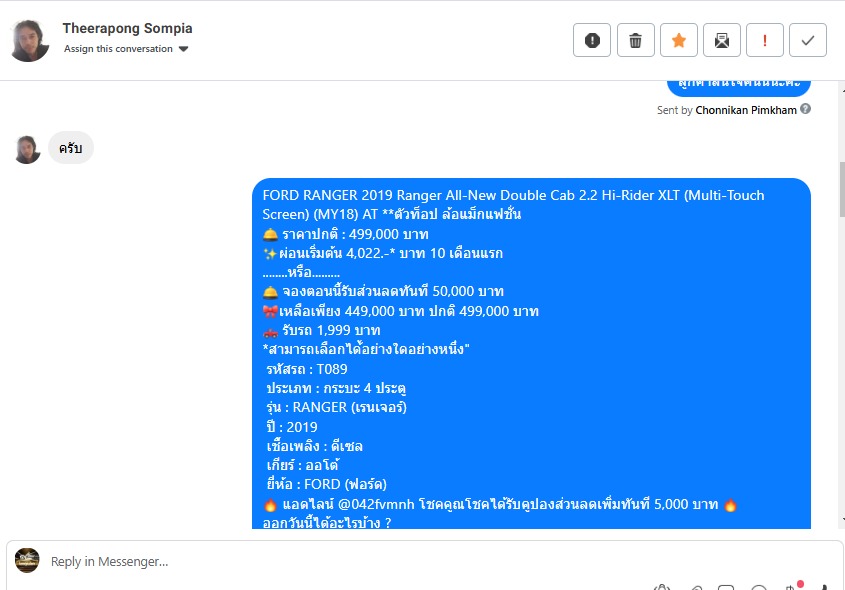The width and height of the screenshot is (845, 590).
Task: Click the 'ปี : 2019' line
Action: 292,427
